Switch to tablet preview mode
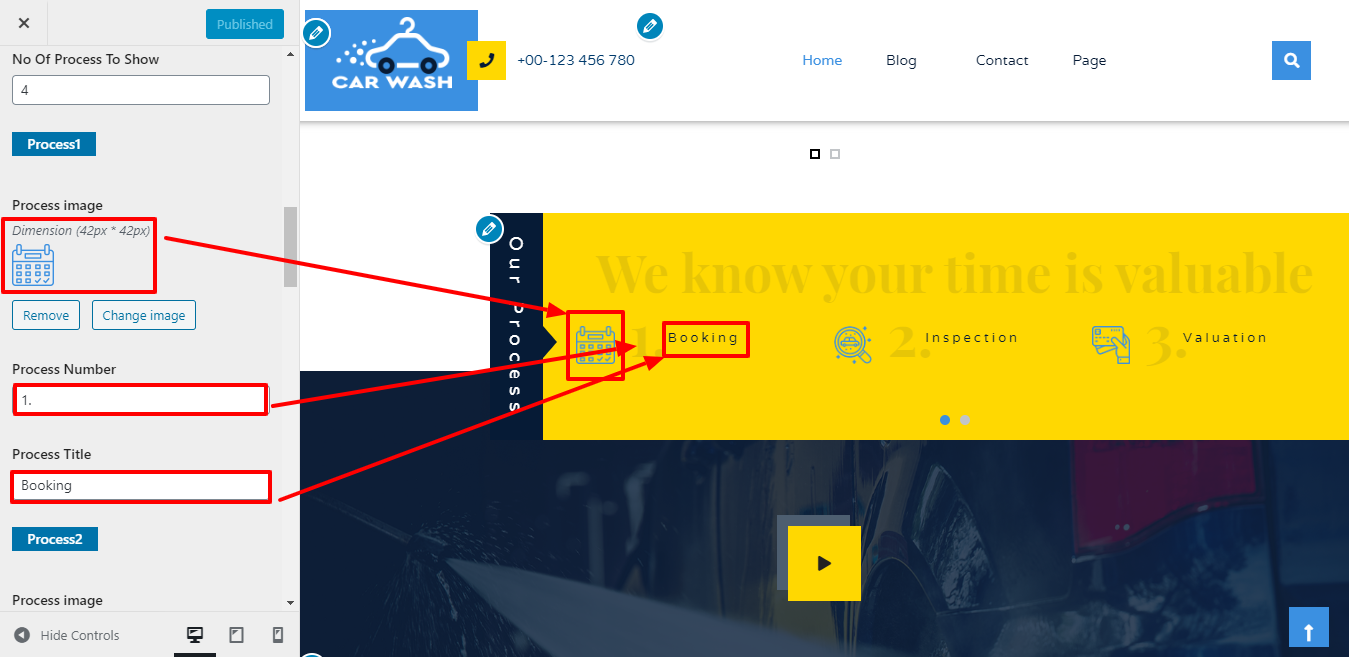The width and height of the screenshot is (1349, 657). pos(237,634)
